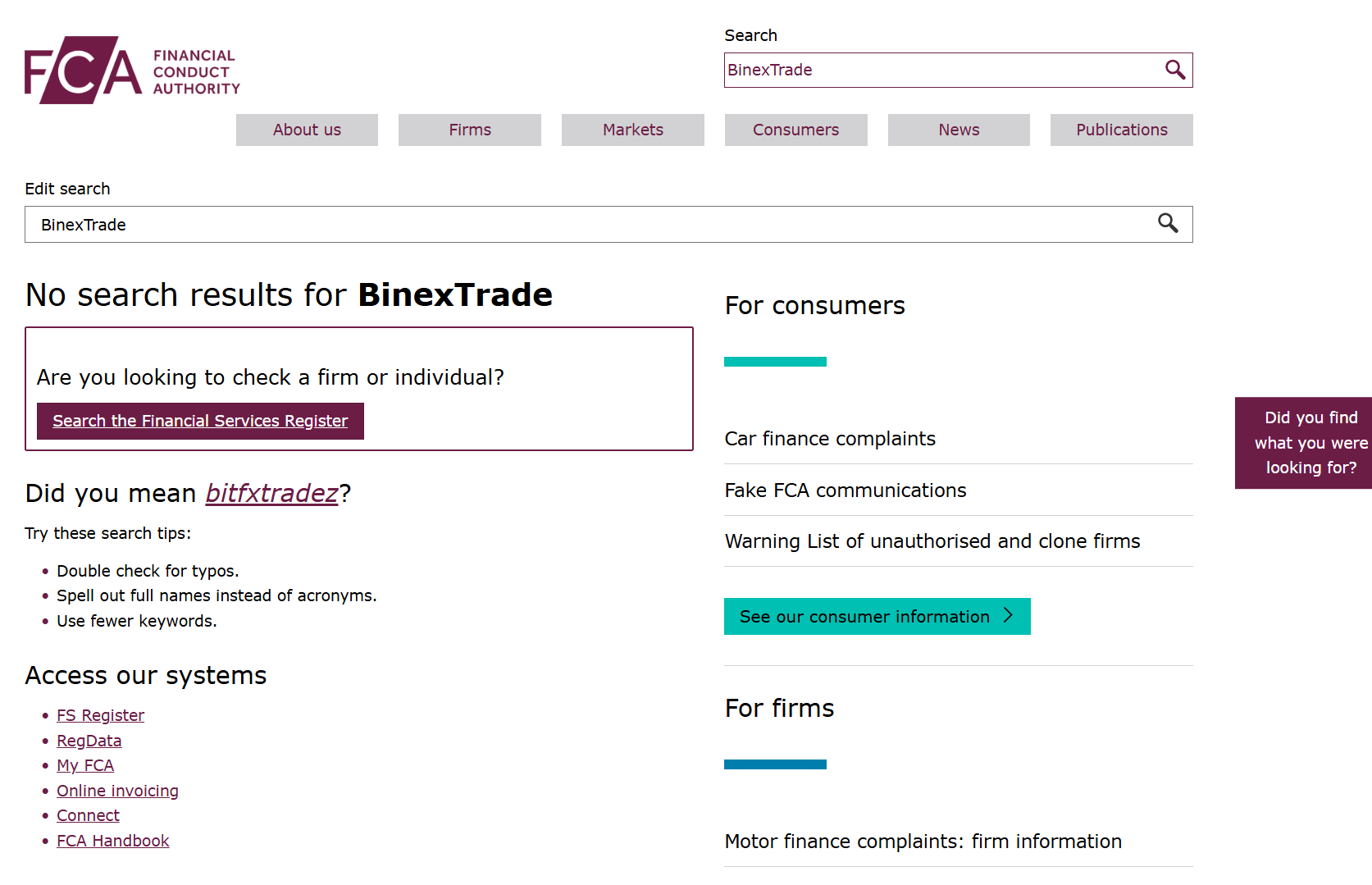Click See our consumer information
Viewport: 1372px width, 885px height.
(x=863, y=616)
